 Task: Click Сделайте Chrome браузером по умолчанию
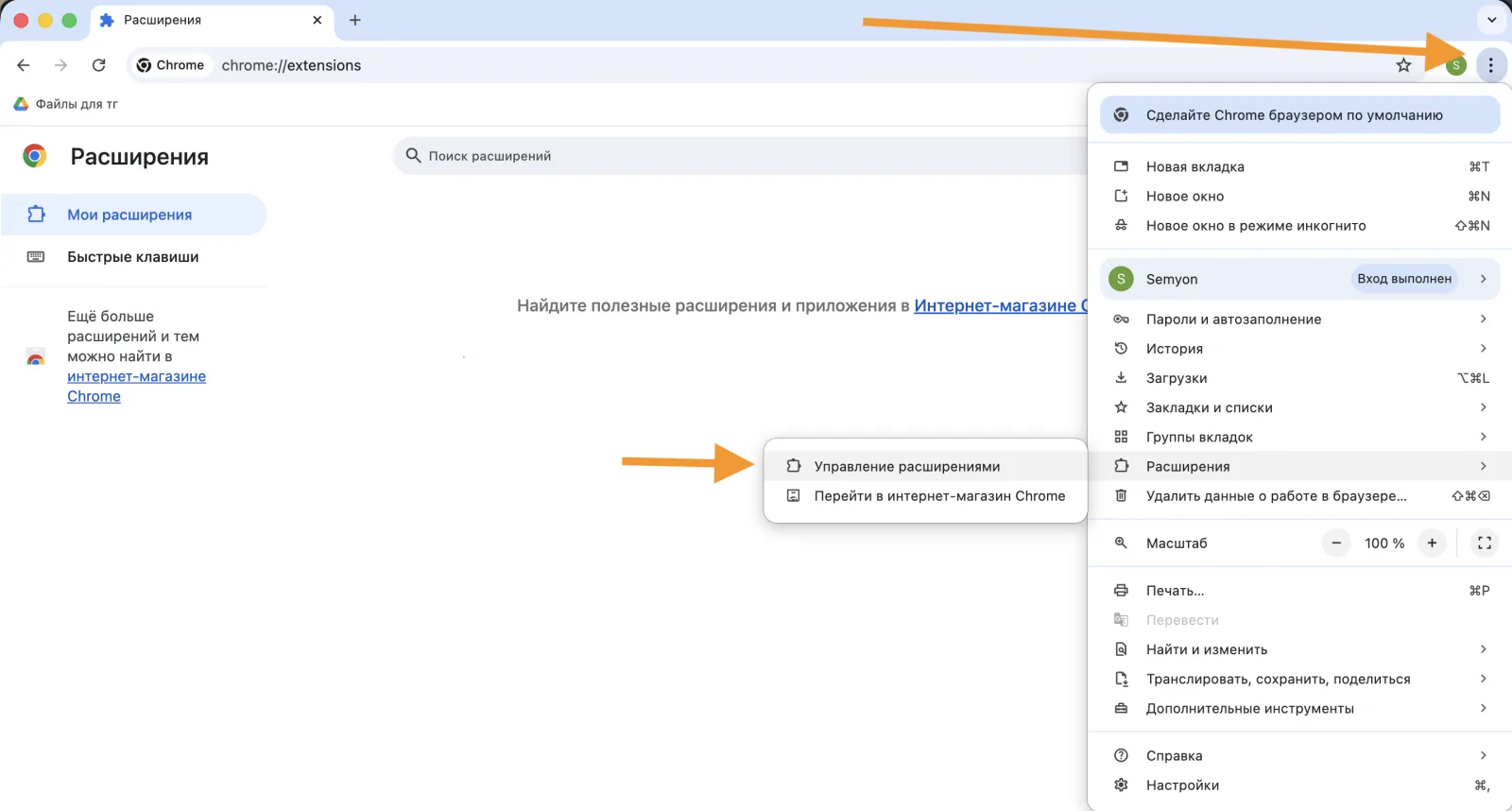coord(1299,115)
